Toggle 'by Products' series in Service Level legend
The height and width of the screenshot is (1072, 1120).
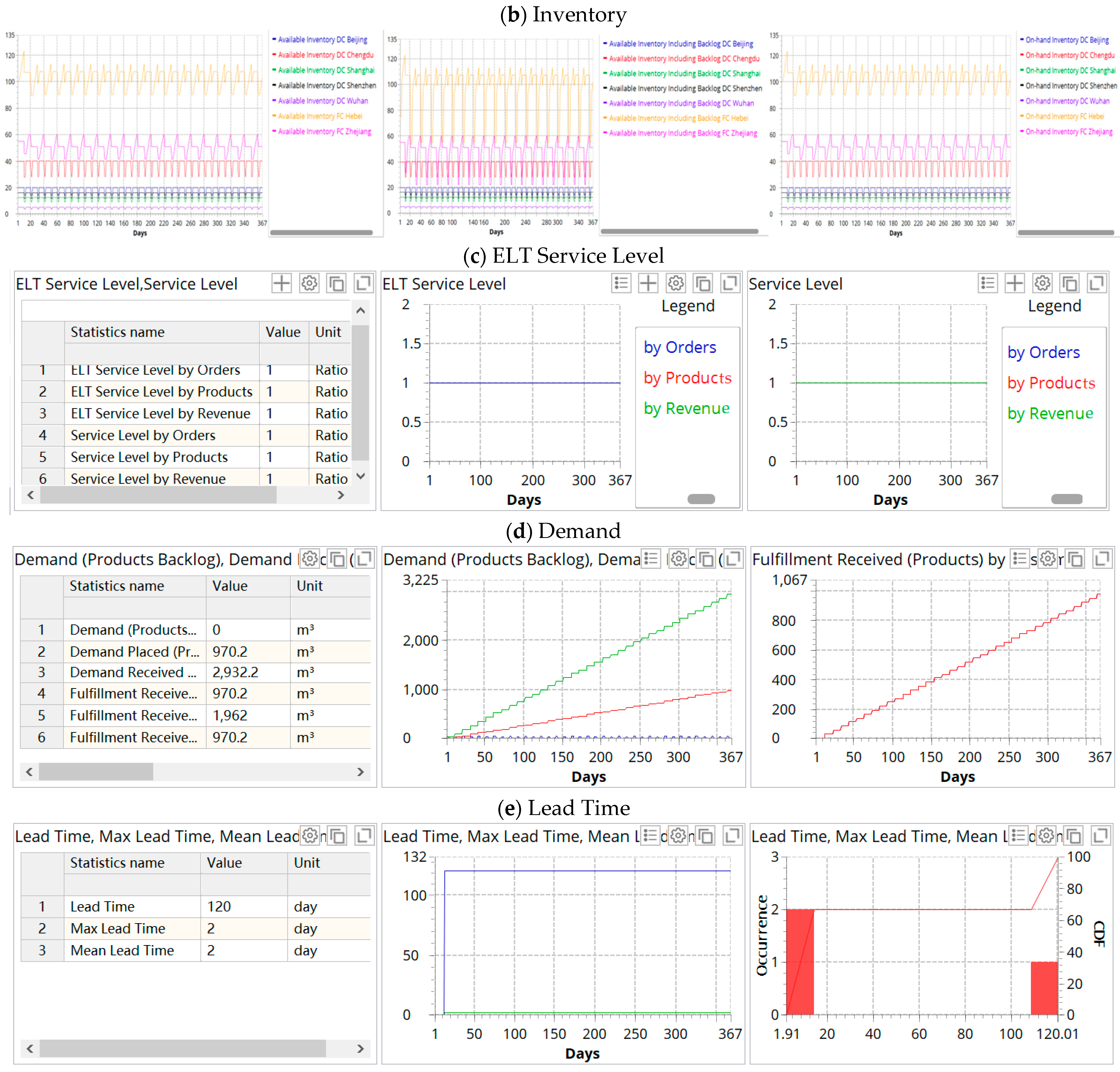pyautogui.click(x=1050, y=383)
